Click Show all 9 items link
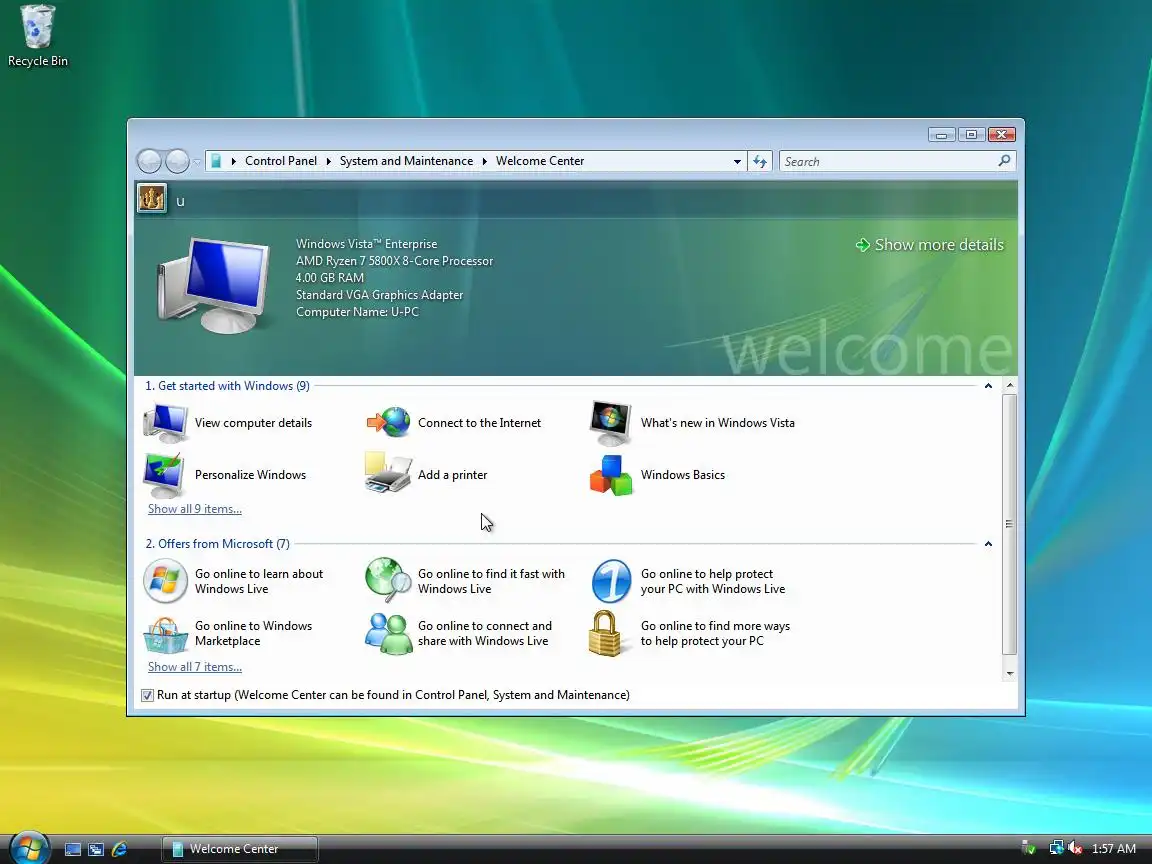 [195, 509]
